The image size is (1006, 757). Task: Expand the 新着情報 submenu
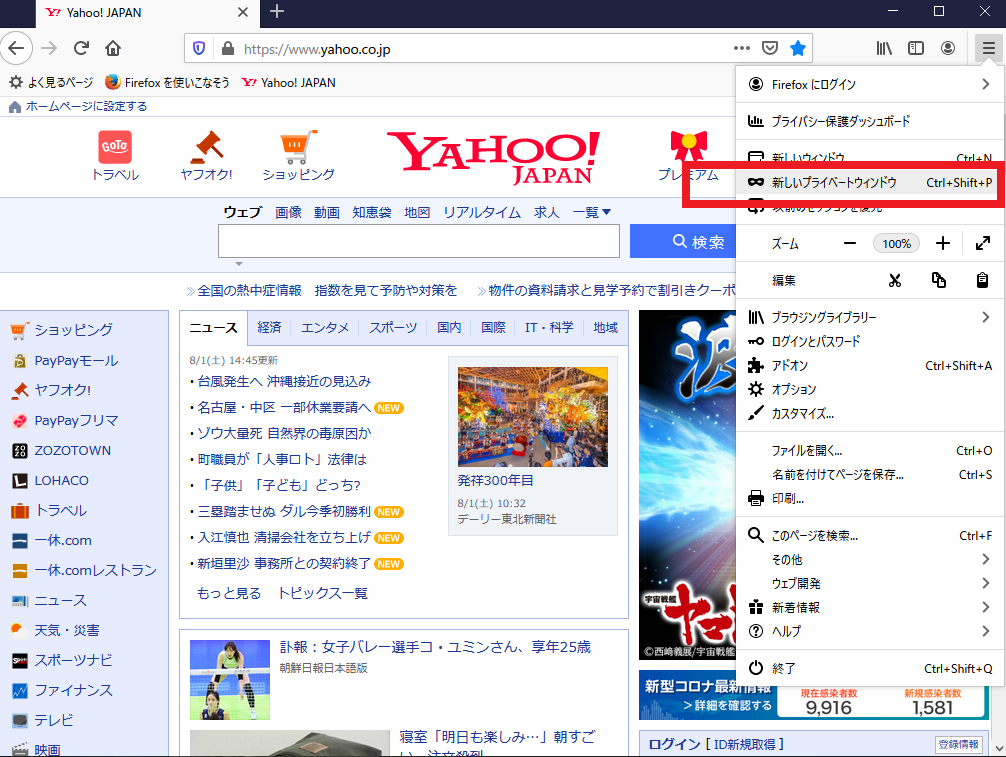click(x=870, y=608)
